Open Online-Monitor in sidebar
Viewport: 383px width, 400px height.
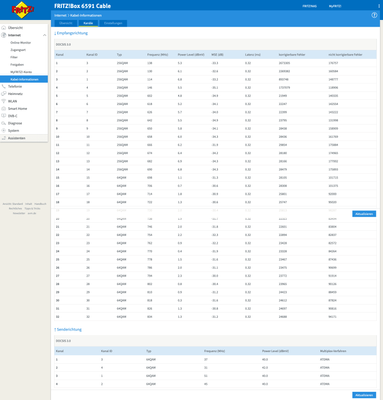[21, 43]
